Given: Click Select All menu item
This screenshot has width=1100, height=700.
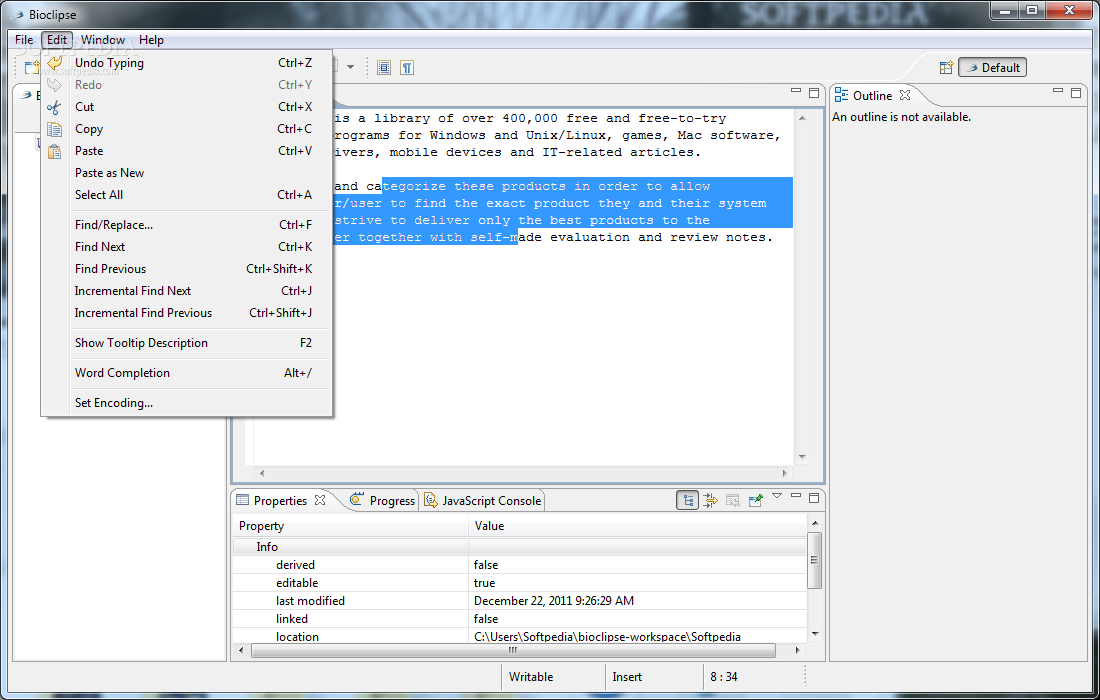Looking at the screenshot, I should click(x=187, y=195).
